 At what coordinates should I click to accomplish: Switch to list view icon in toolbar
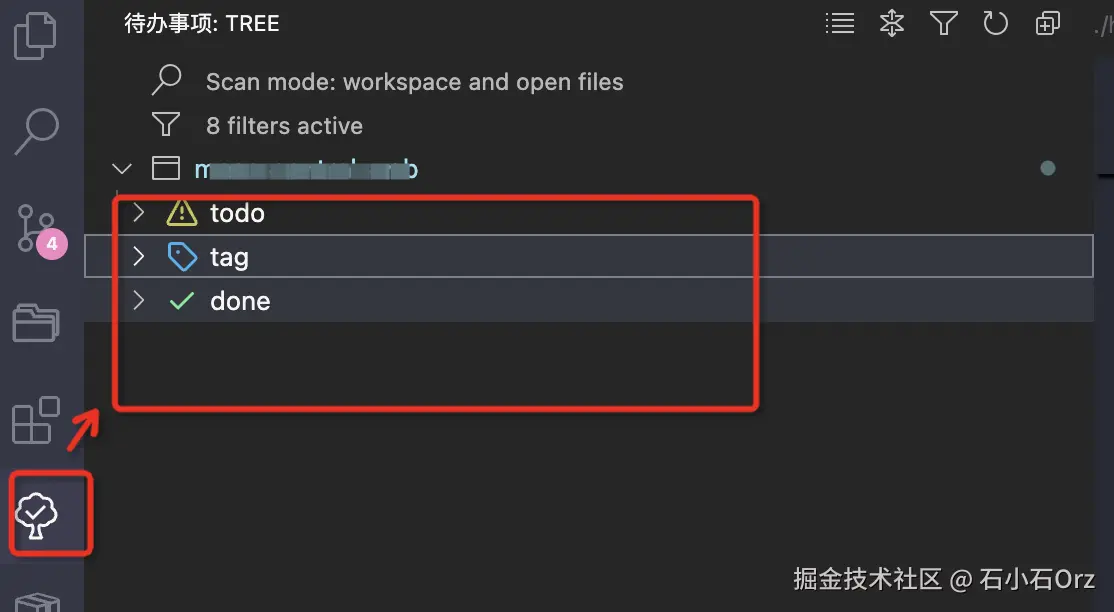click(840, 24)
